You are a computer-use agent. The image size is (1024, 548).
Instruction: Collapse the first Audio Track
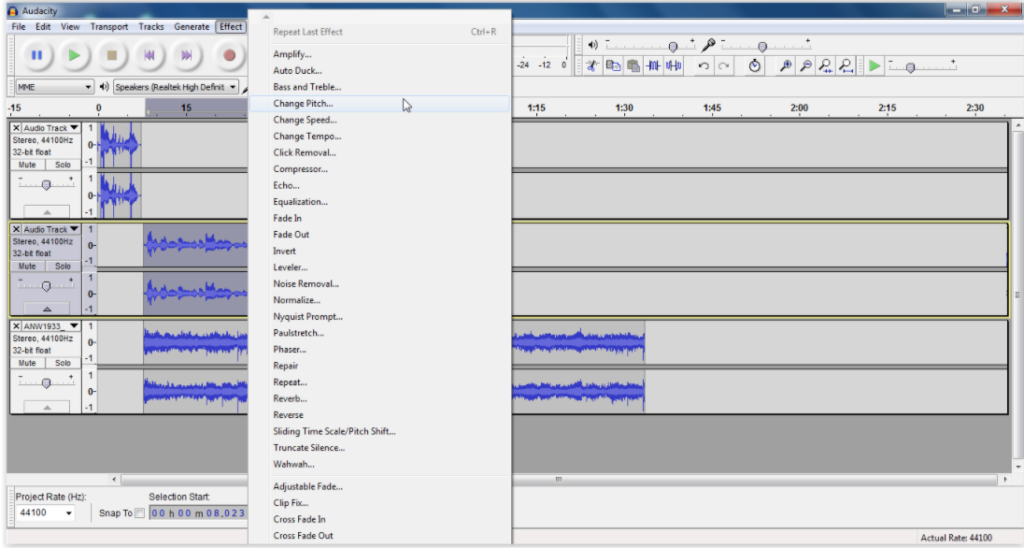point(47,212)
